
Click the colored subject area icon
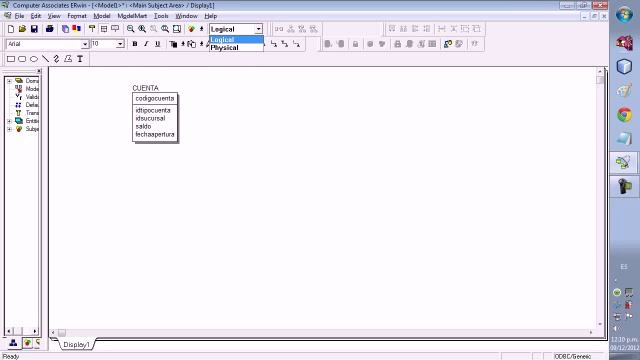point(191,29)
